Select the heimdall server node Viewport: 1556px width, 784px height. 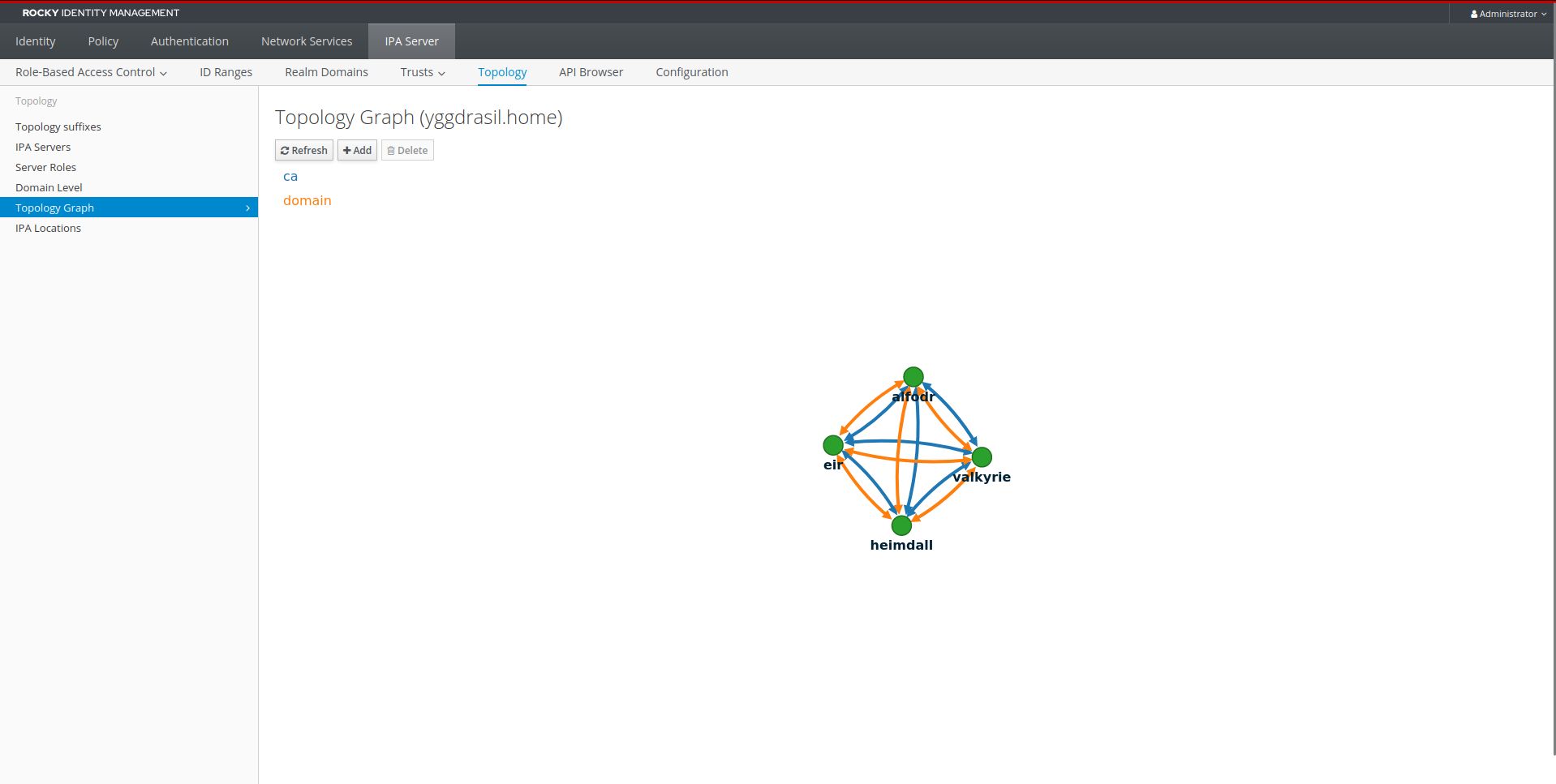click(x=901, y=525)
